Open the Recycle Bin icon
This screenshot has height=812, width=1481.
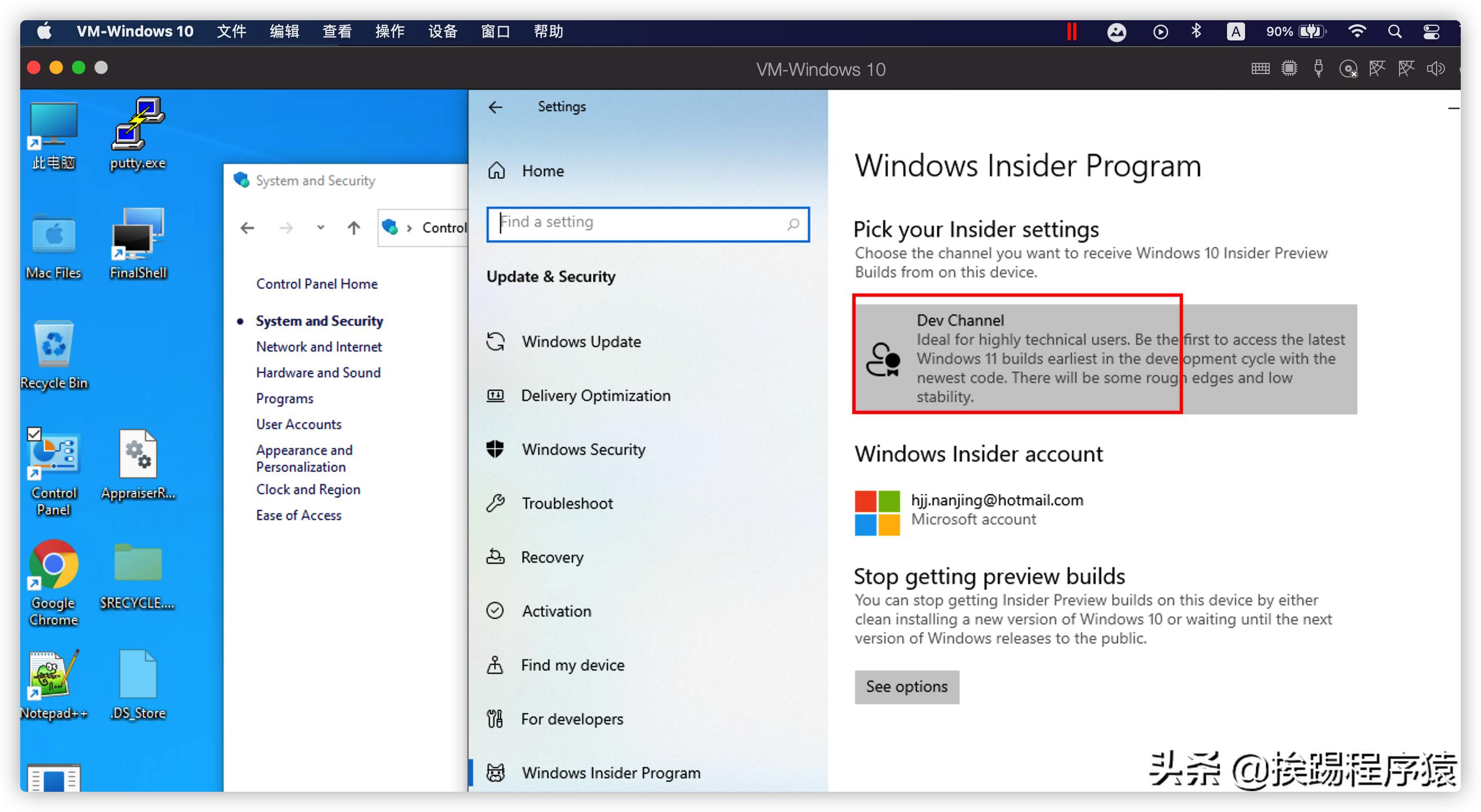click(53, 344)
